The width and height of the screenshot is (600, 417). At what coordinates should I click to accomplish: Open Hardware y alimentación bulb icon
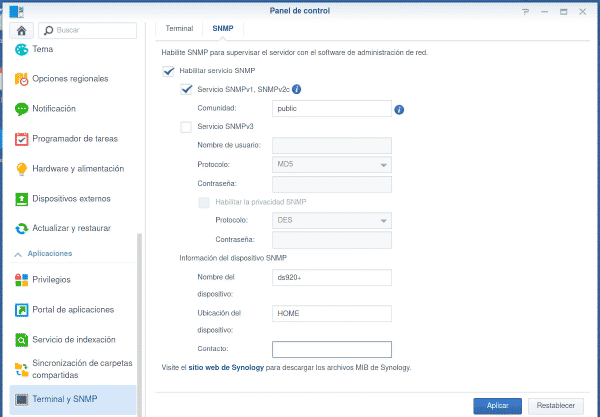tap(21, 169)
